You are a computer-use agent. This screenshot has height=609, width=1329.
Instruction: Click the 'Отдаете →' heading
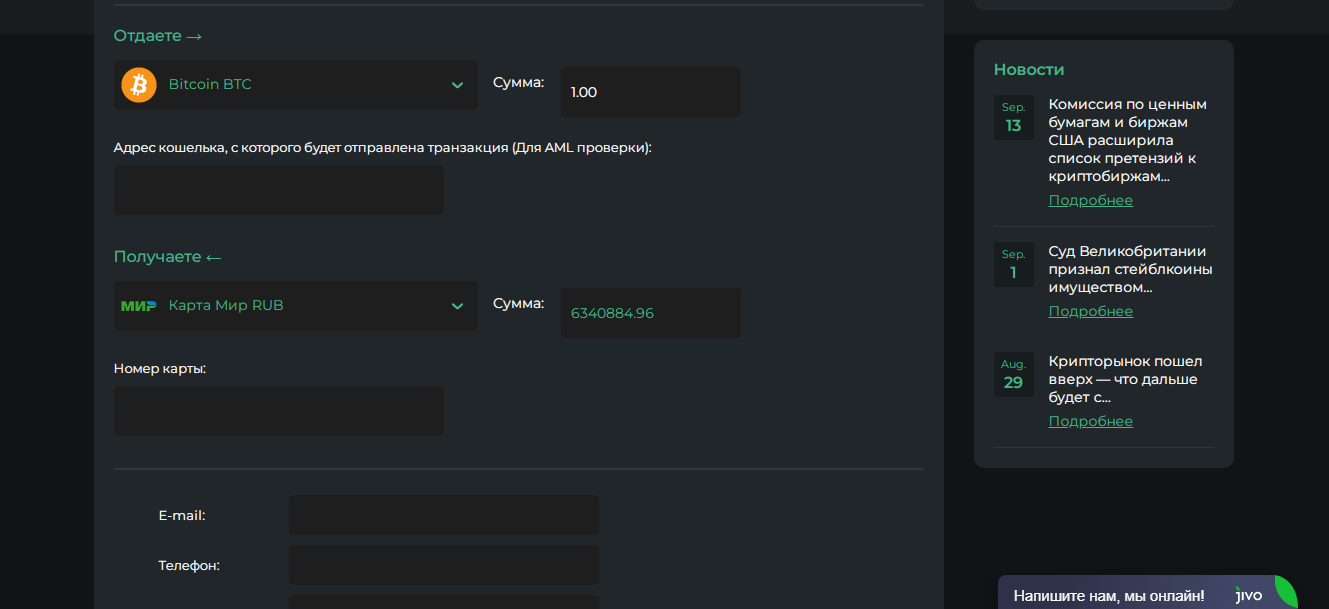(158, 36)
